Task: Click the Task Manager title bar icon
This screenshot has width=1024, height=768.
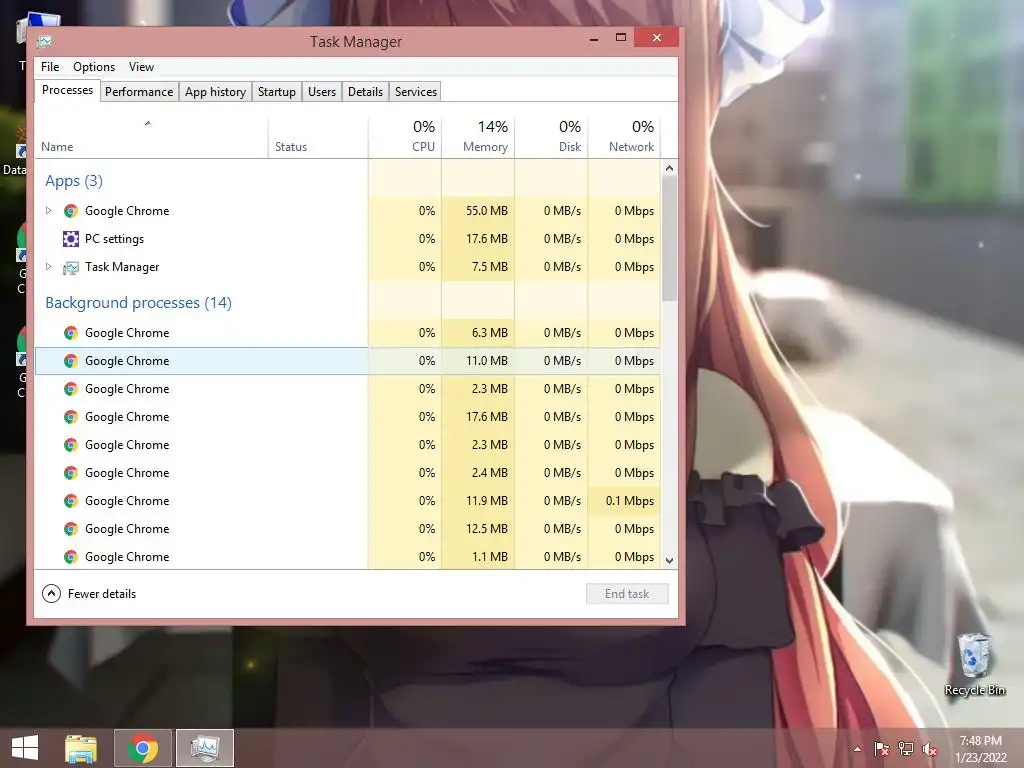Action: (44, 41)
